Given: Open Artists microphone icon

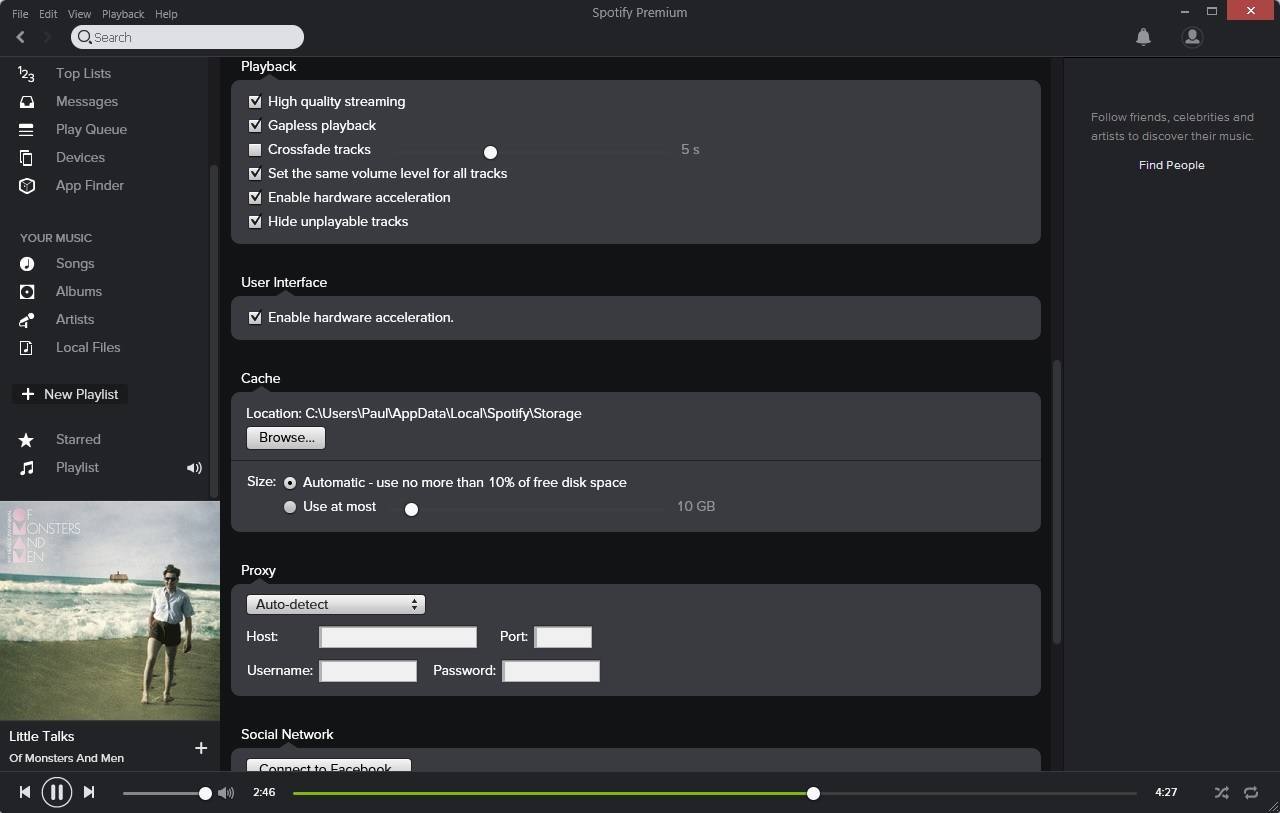Looking at the screenshot, I should pyautogui.click(x=27, y=320).
